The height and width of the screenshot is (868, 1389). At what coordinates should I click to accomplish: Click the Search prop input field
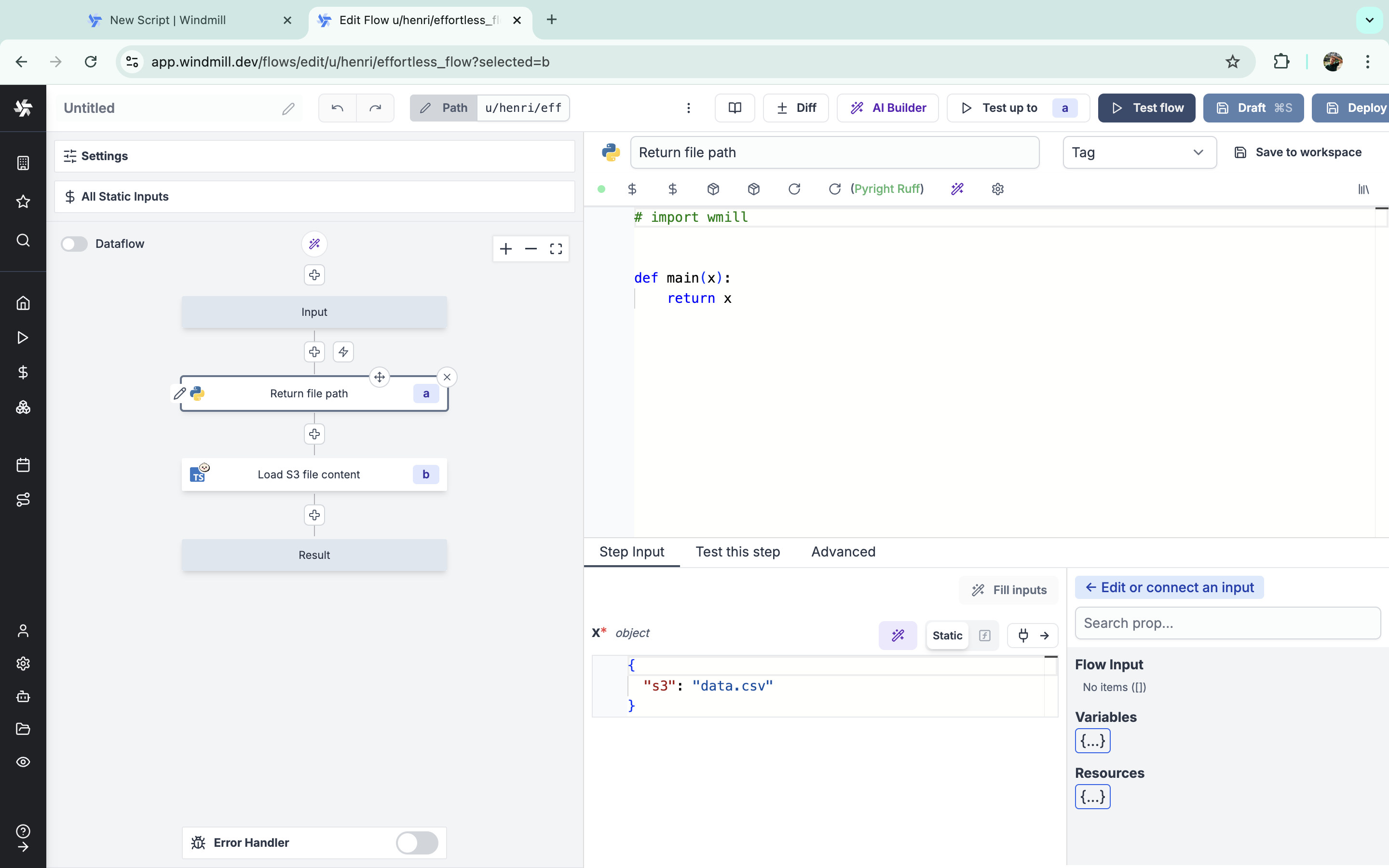(x=1228, y=623)
